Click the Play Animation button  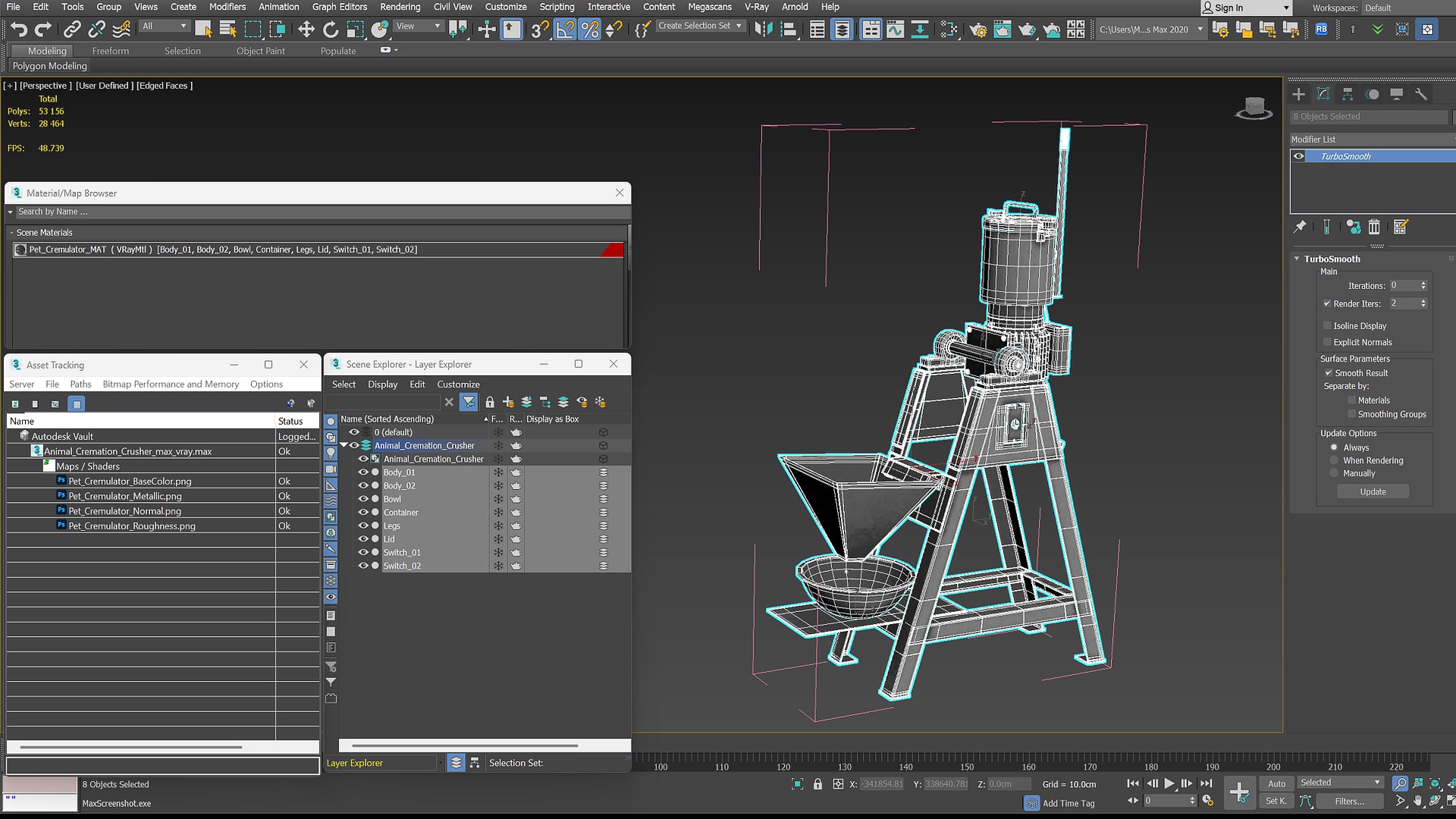(1169, 783)
